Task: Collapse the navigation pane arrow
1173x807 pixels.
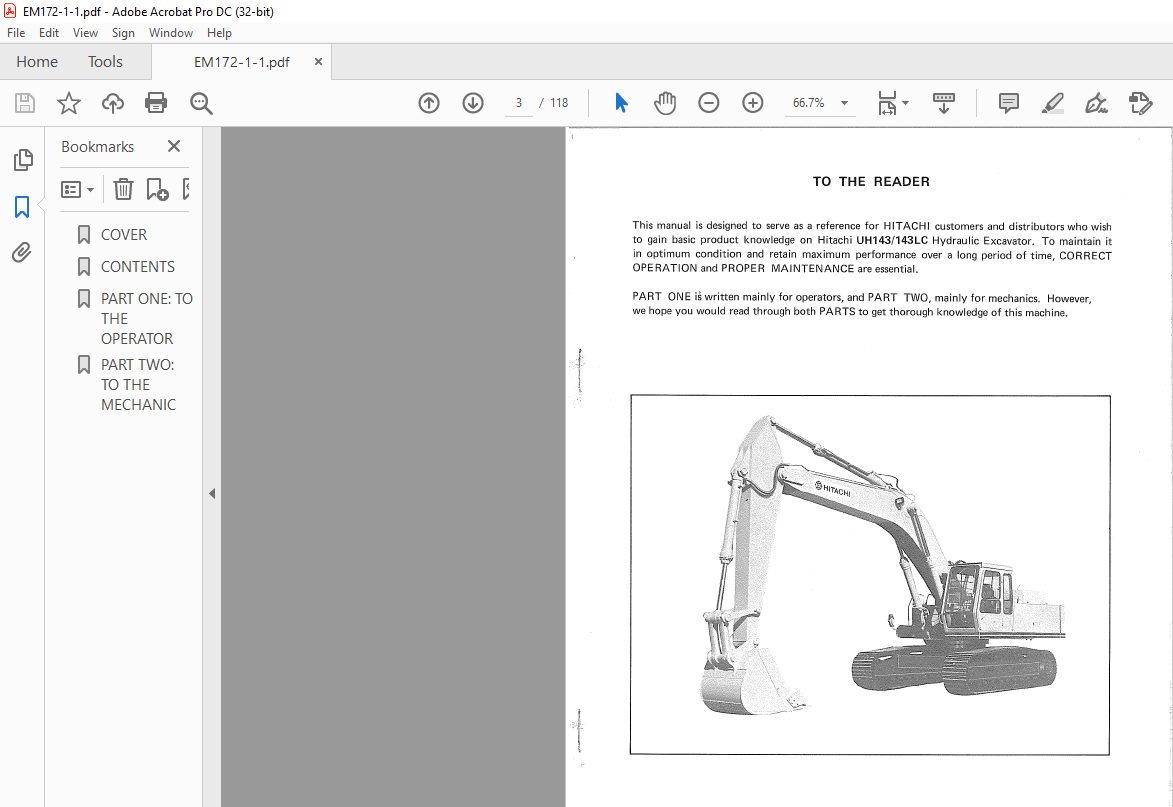Action: click(212, 494)
